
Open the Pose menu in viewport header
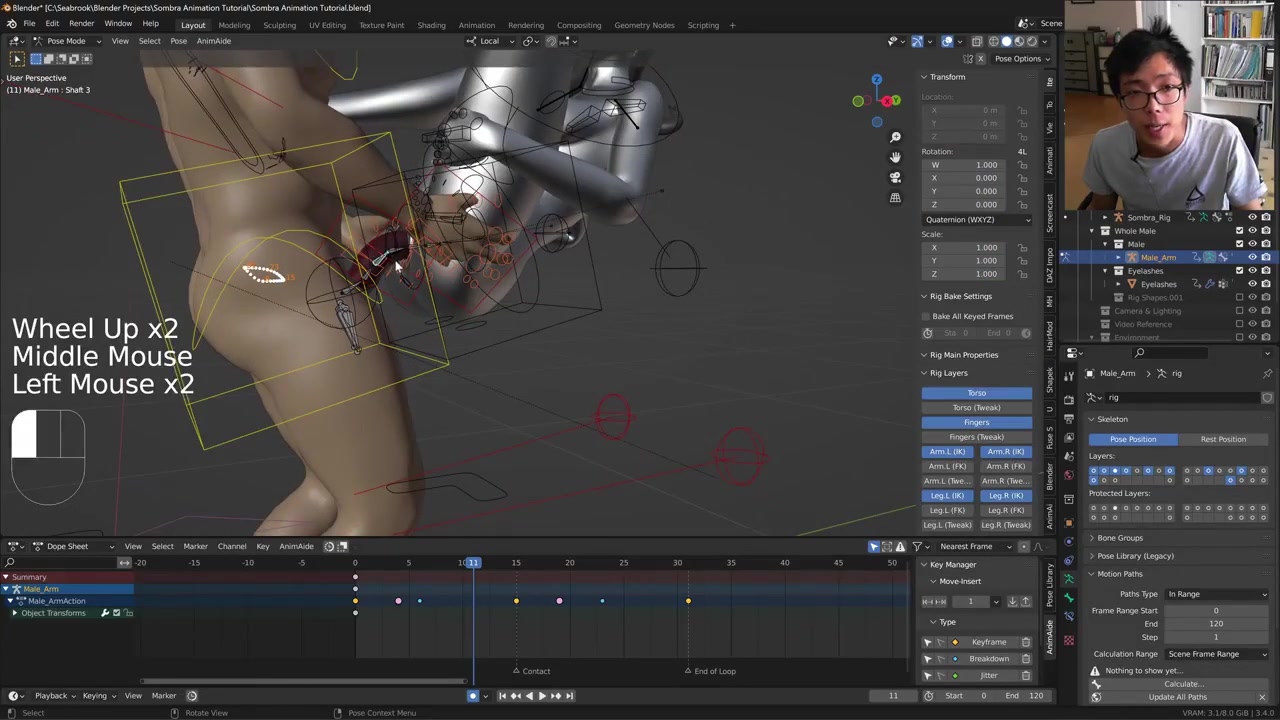tap(178, 41)
